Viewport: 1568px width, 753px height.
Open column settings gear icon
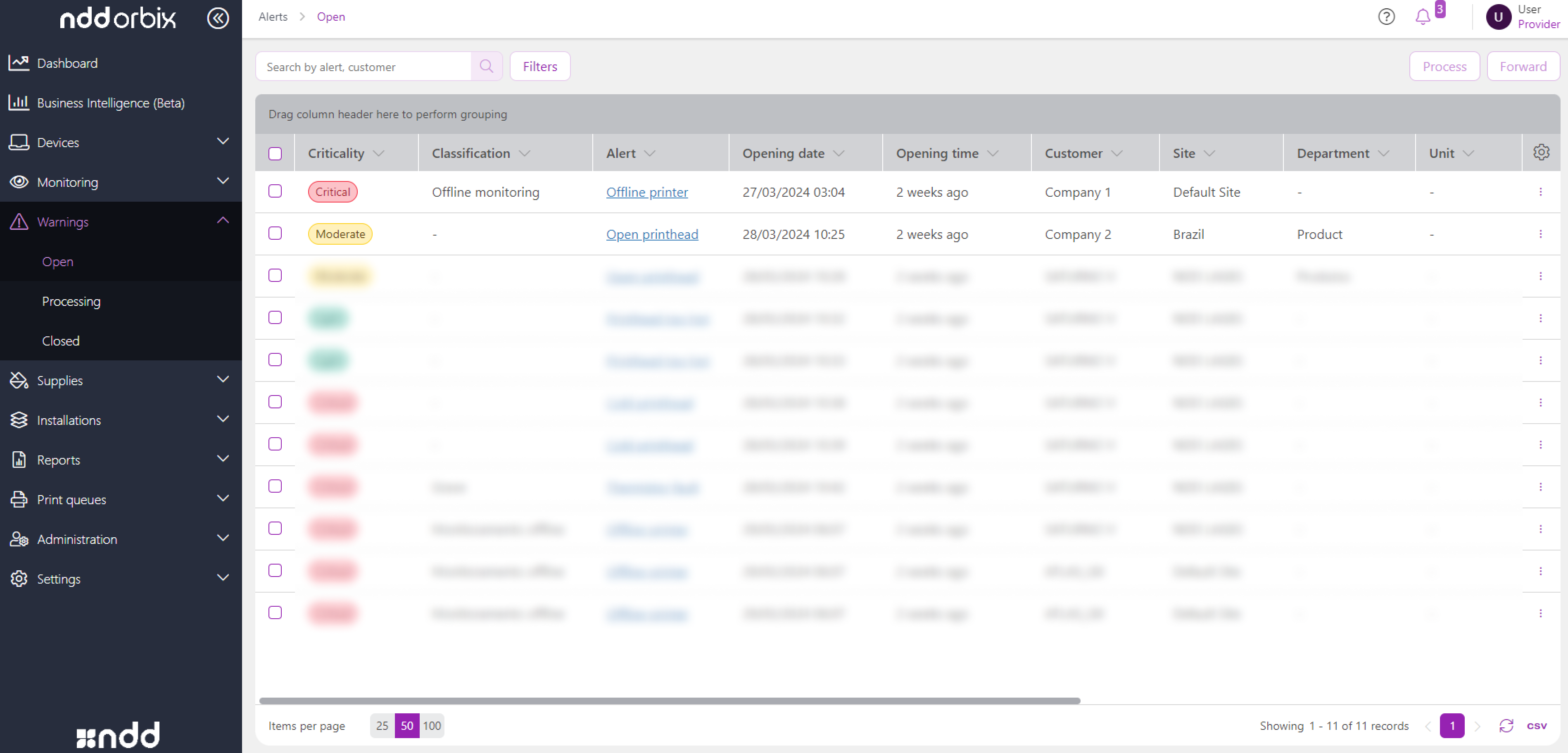[1541, 153]
